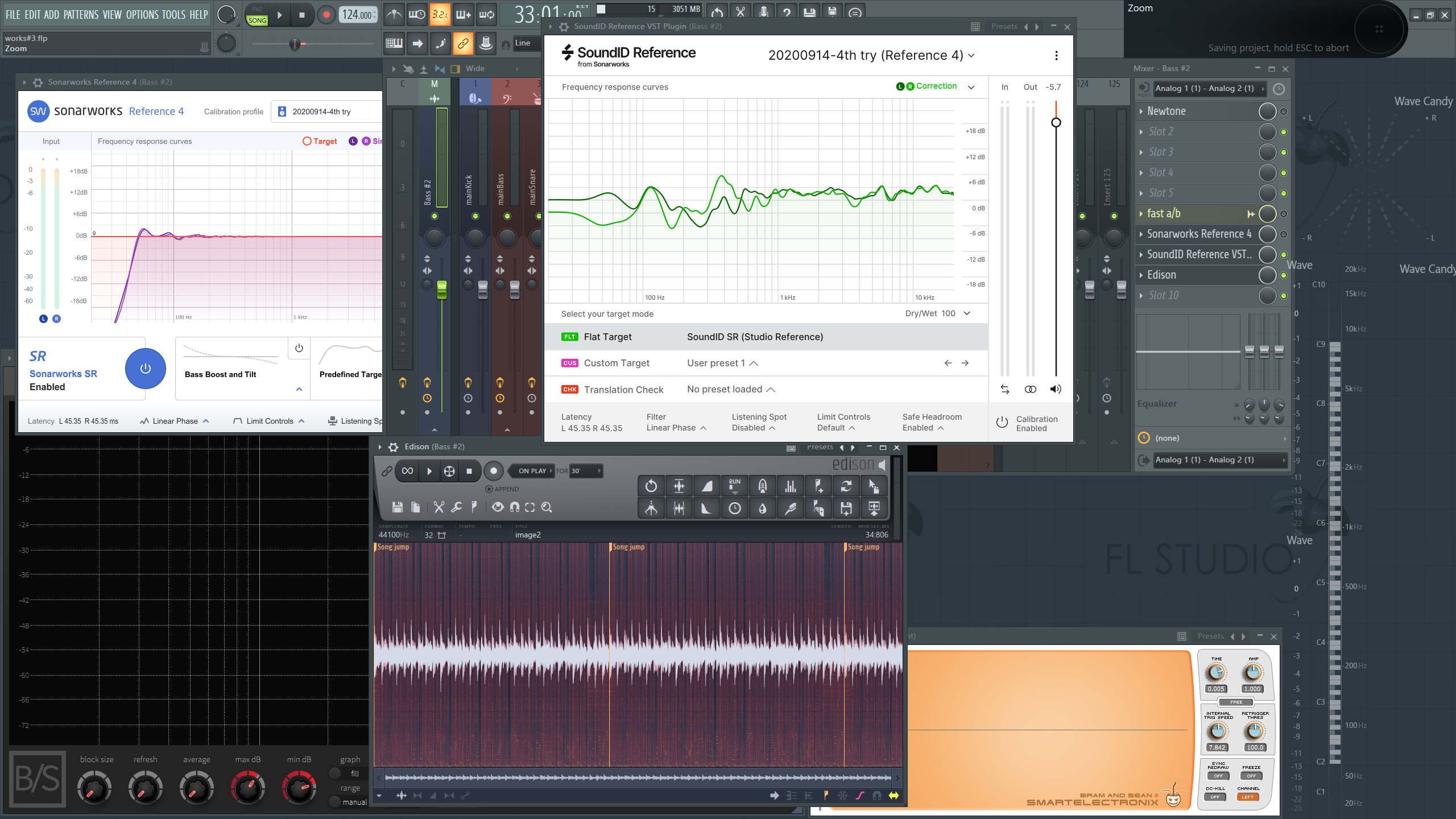Adjust the SoundID output gain slider handle
The width and height of the screenshot is (1456, 819).
pyautogui.click(x=1056, y=122)
